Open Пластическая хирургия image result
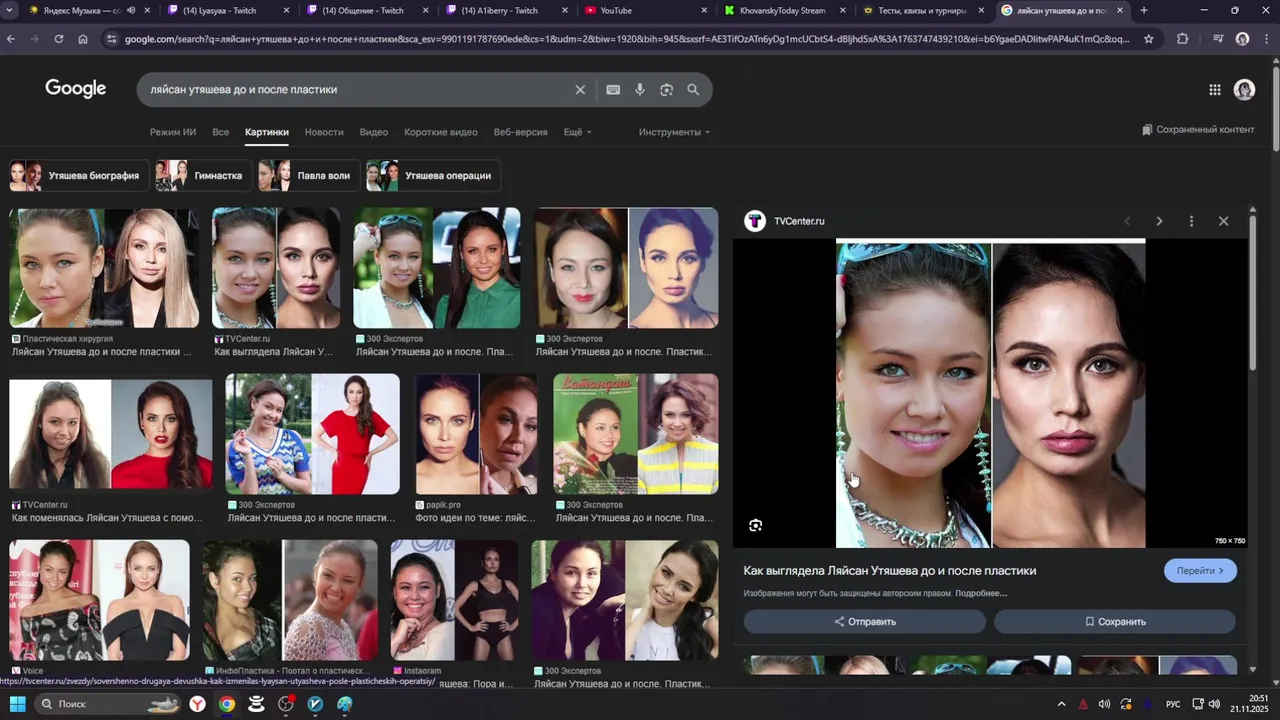1280x720 pixels. (x=104, y=268)
